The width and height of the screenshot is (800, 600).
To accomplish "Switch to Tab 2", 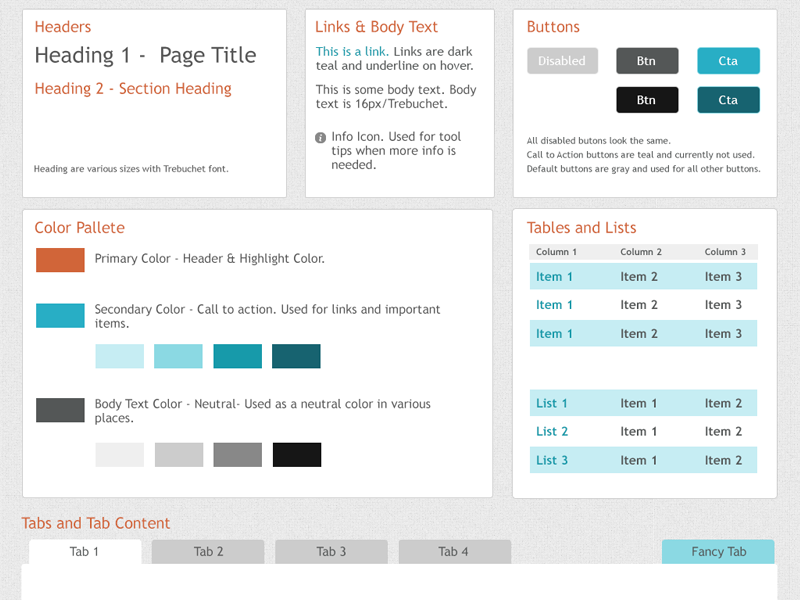I will click(207, 551).
